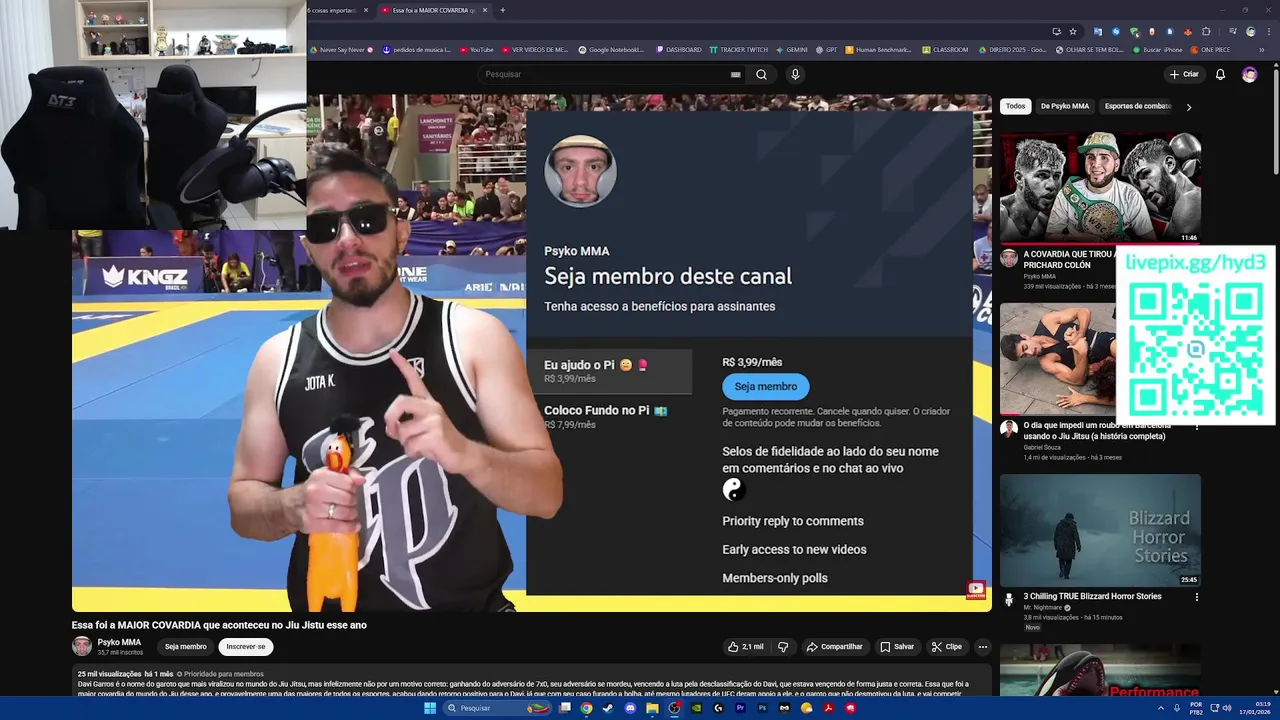
Task: Close the 'Essa foi a MAIOR COVARDIA' tab
Action: click(x=485, y=10)
